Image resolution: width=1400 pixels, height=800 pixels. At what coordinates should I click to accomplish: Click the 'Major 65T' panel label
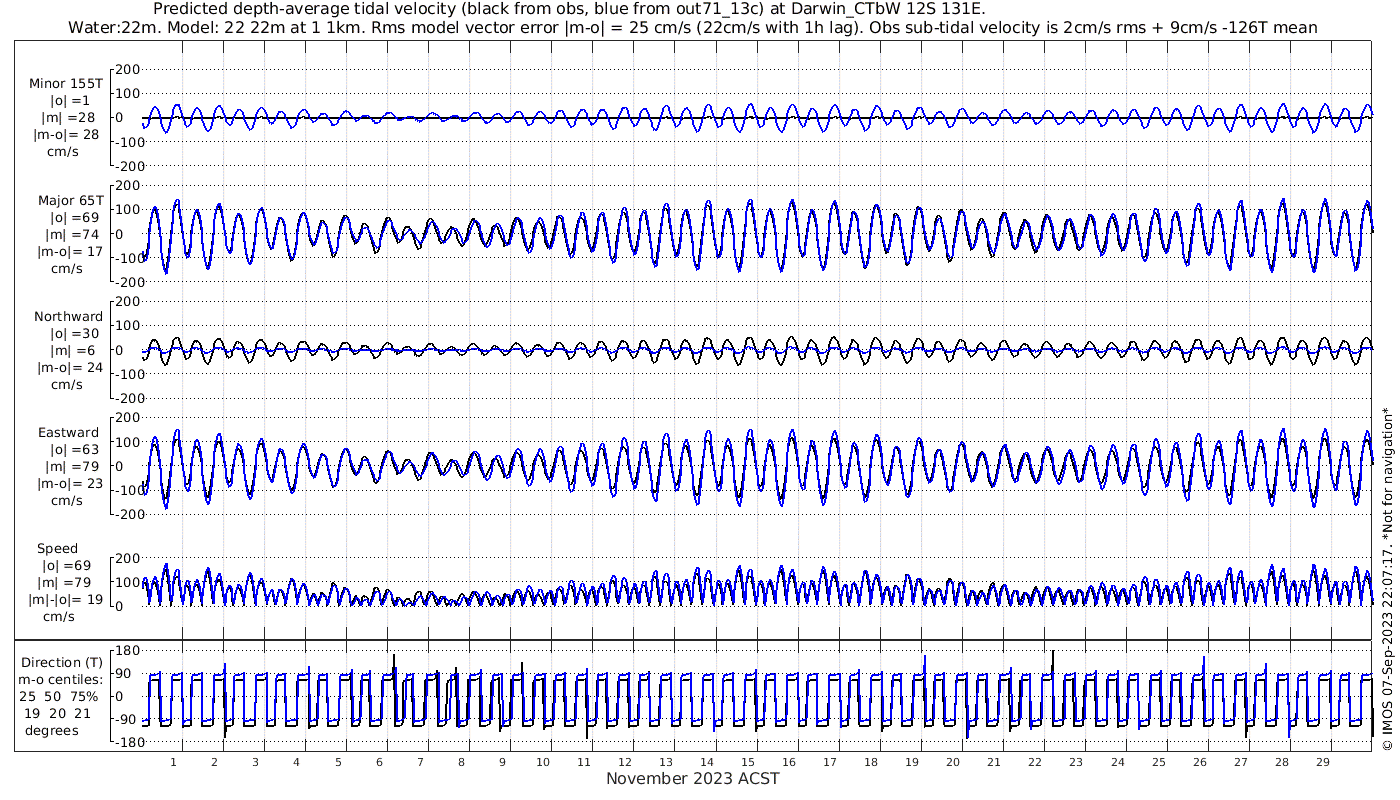tap(70, 200)
